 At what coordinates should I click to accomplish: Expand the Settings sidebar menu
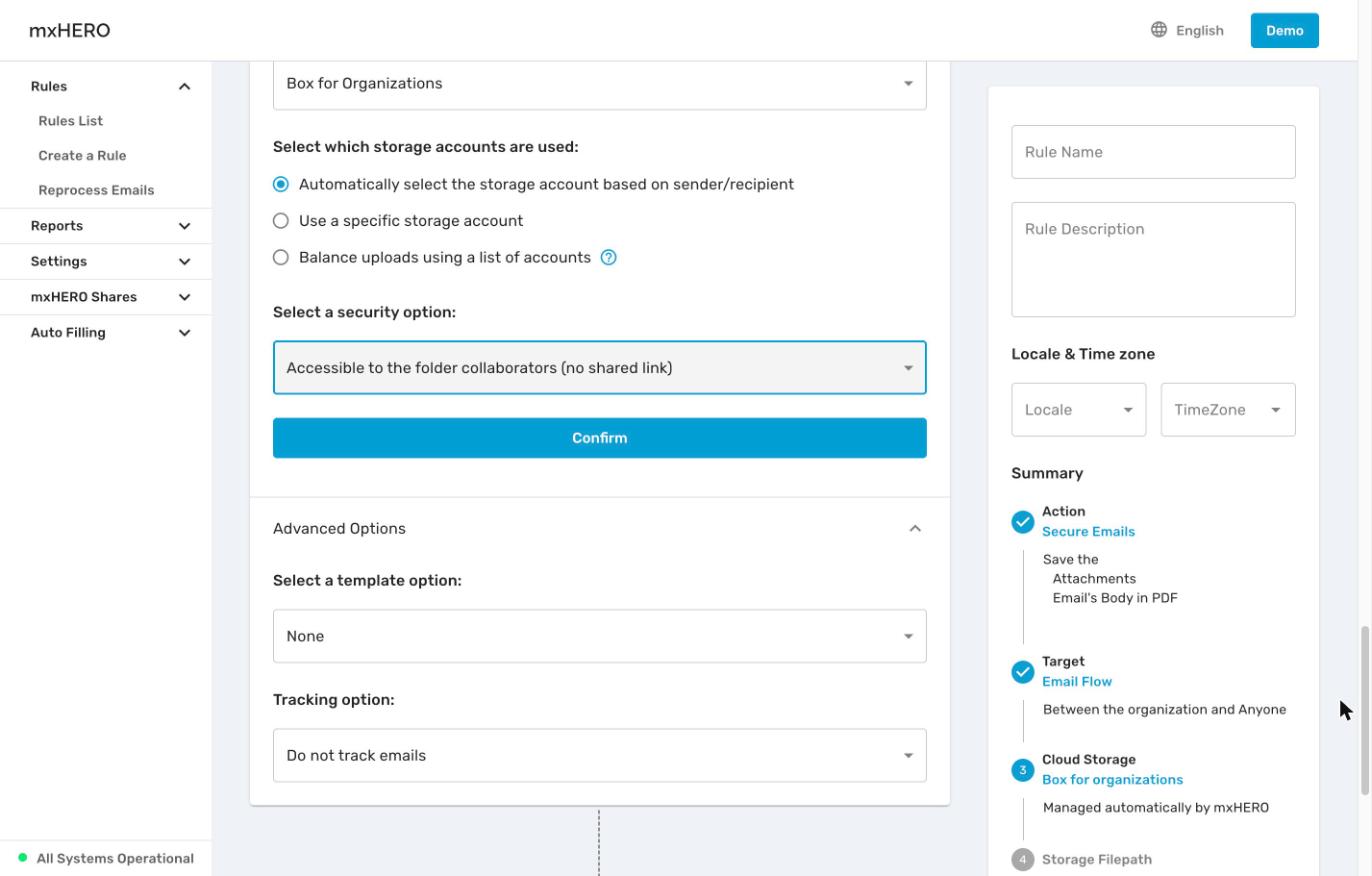coord(184,261)
